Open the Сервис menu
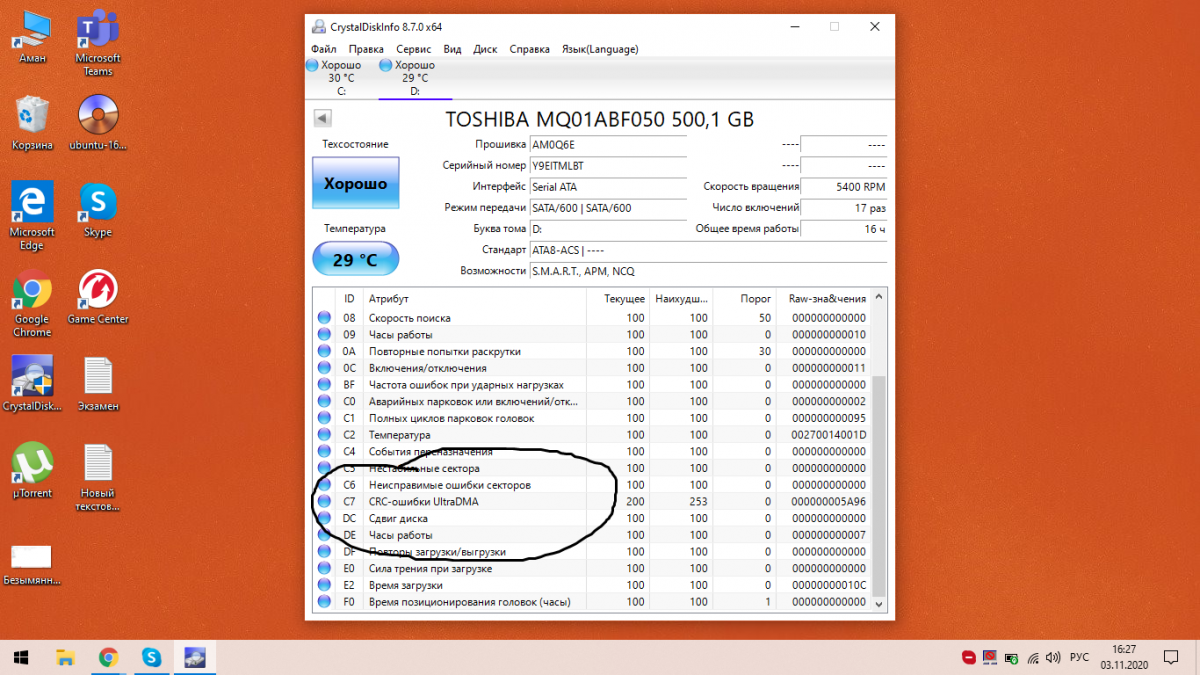Screen dimensions: 1200x675 tap(413, 49)
